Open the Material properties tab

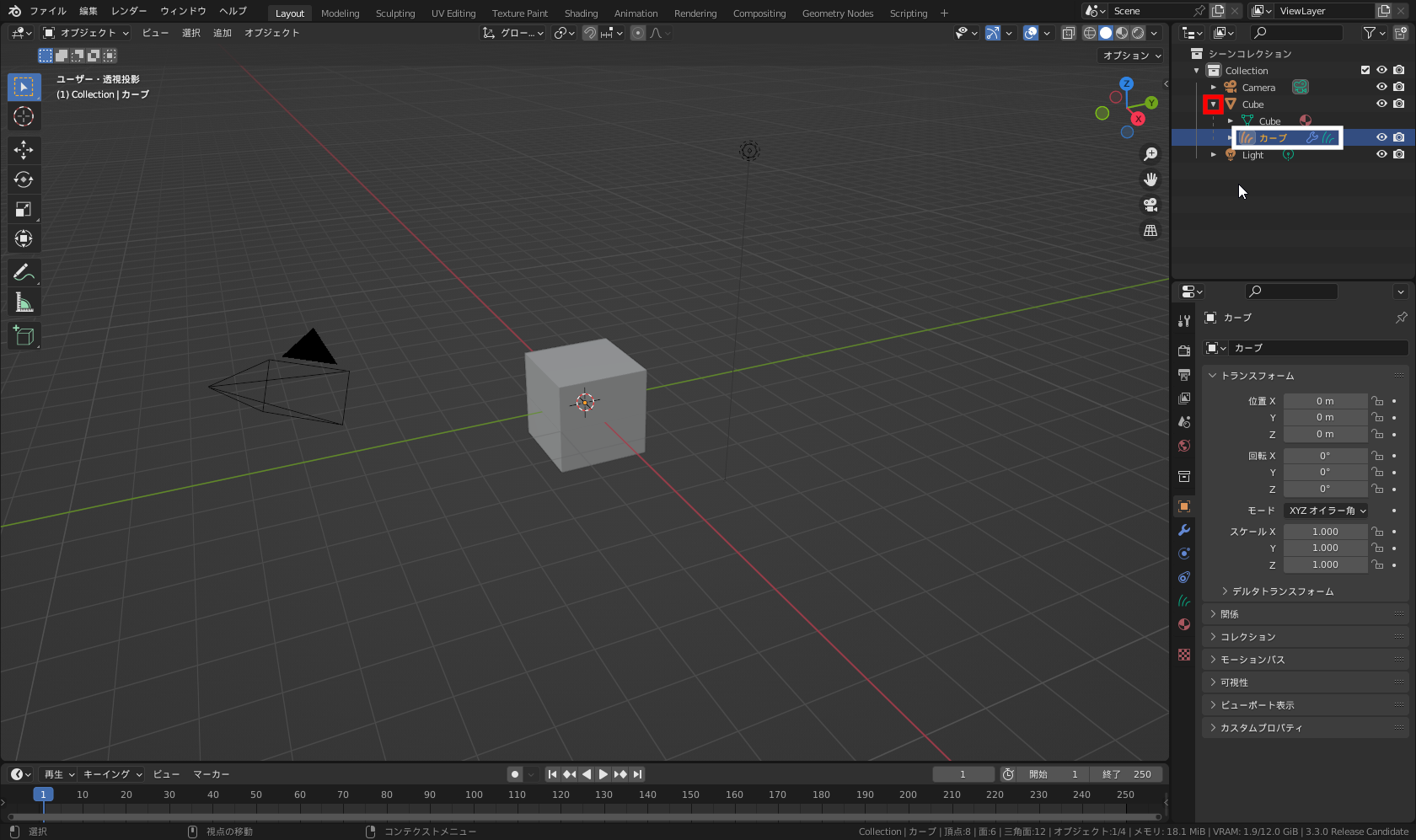point(1184,624)
